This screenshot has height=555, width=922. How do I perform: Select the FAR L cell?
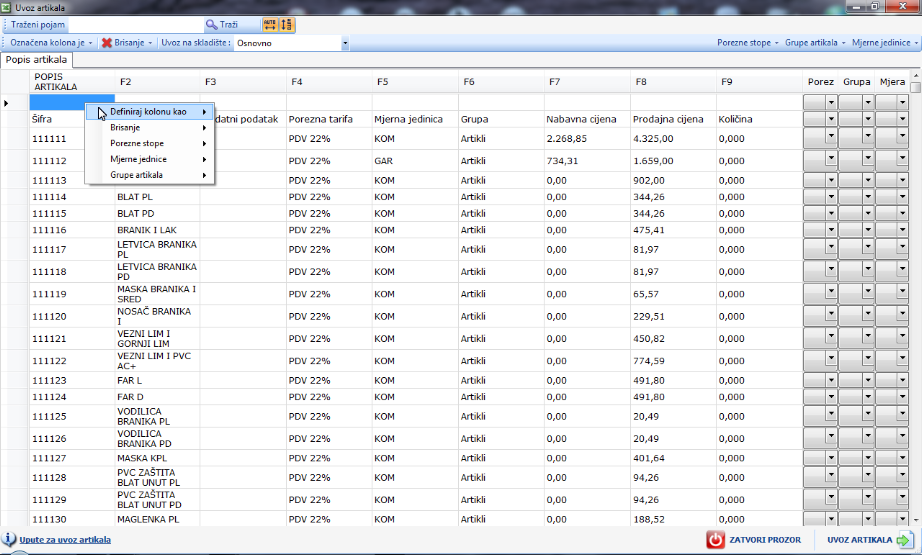(157, 380)
